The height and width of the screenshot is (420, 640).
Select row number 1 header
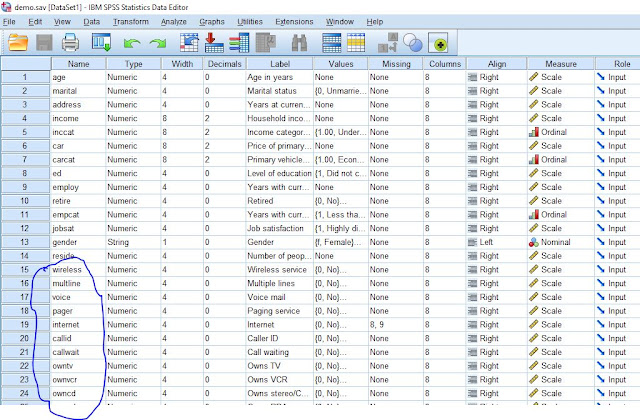pyautogui.click(x=25, y=77)
